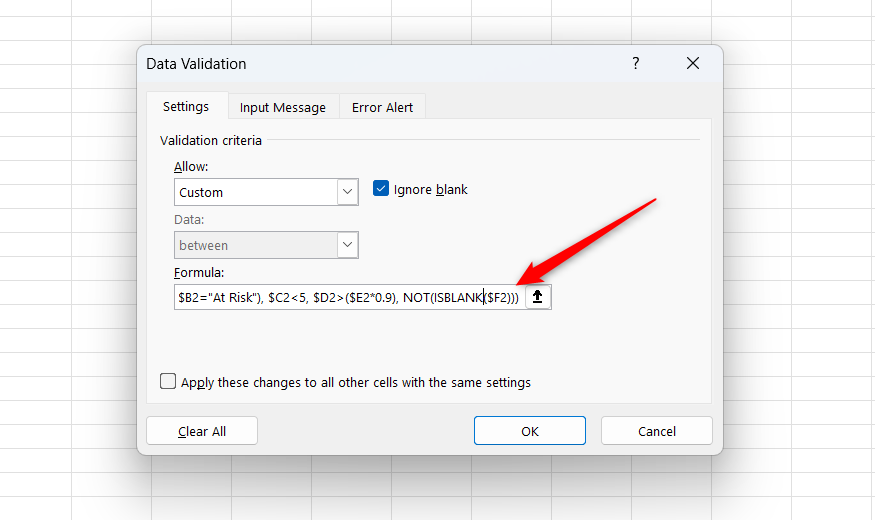Open the Allow dropdown showing Custom
The width and height of the screenshot is (875, 520).
pos(266,192)
